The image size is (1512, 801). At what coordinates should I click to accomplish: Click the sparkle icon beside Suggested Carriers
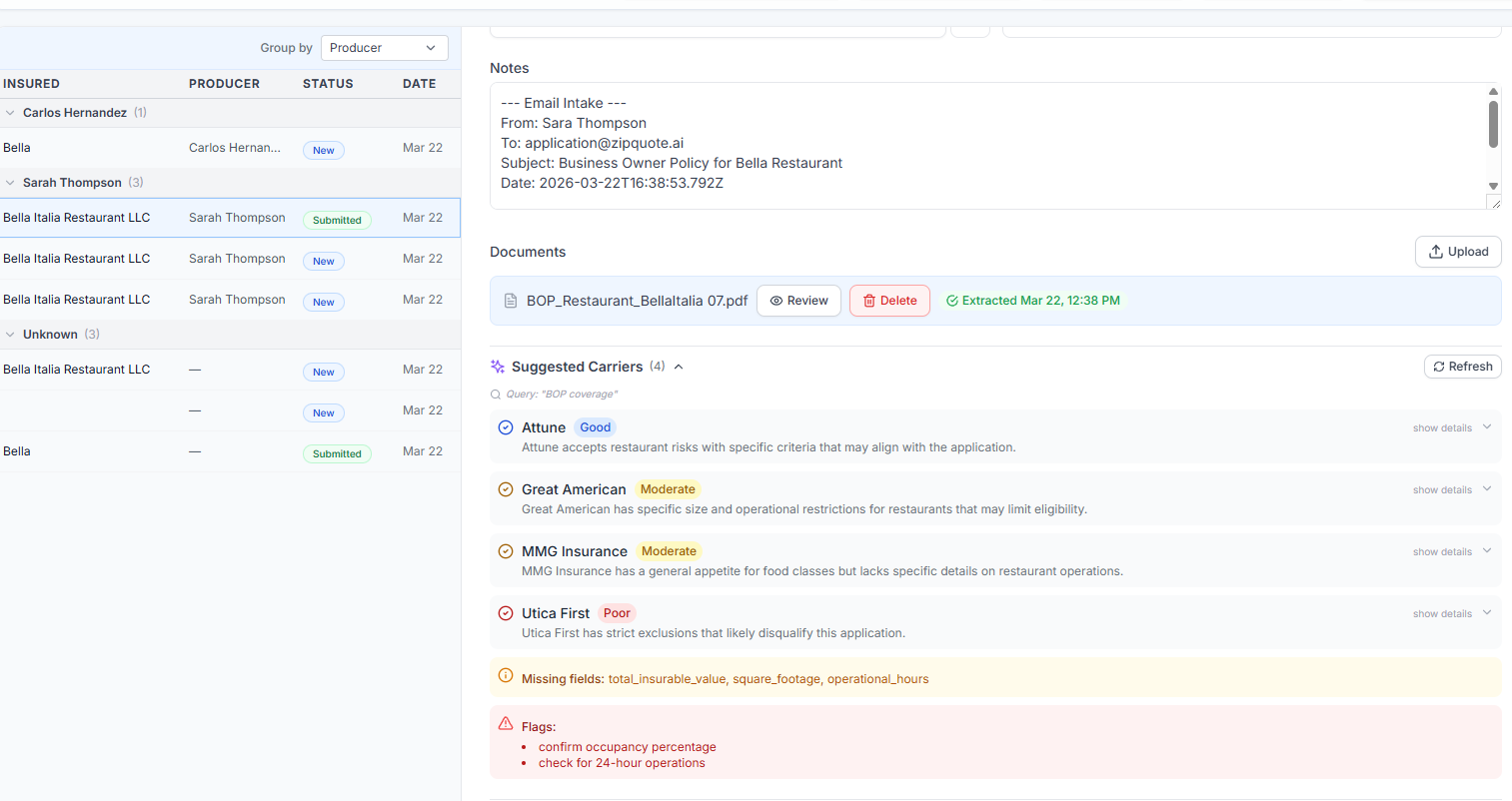click(498, 367)
